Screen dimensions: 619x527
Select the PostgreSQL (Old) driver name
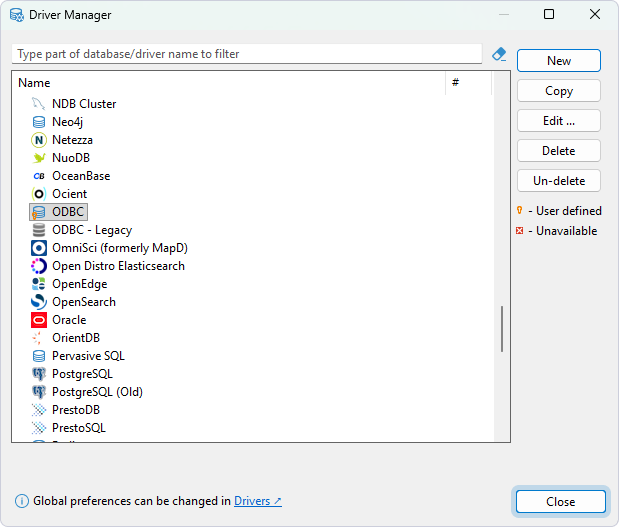coord(98,392)
